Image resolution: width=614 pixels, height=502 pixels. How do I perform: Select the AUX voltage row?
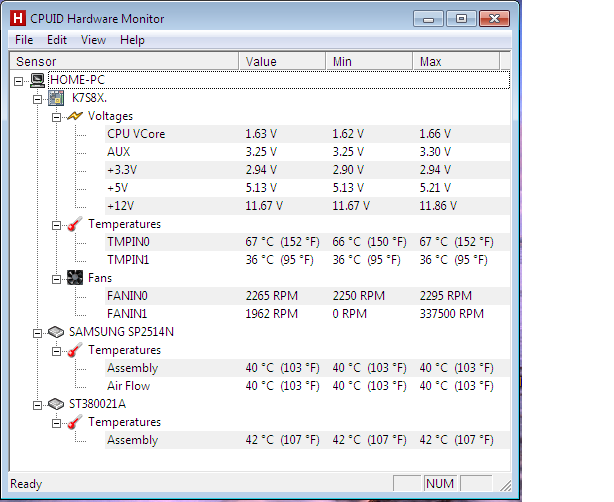click(307, 152)
